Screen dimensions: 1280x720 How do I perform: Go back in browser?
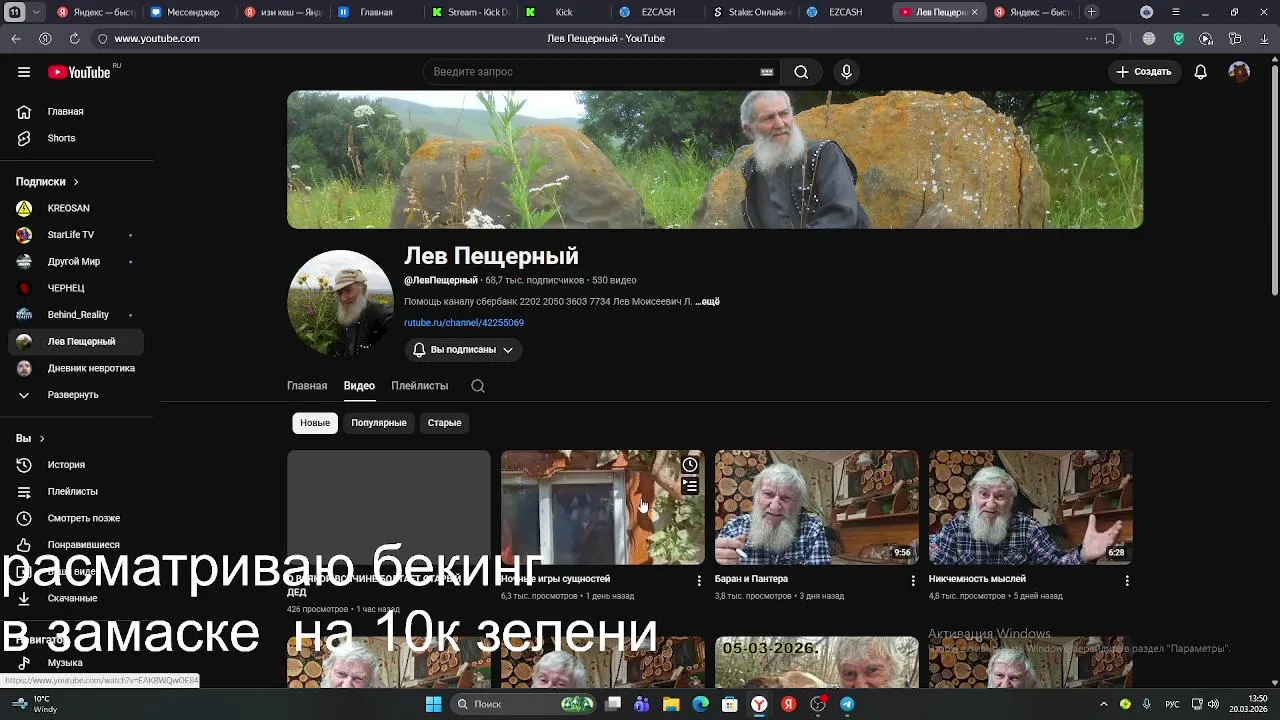16,38
